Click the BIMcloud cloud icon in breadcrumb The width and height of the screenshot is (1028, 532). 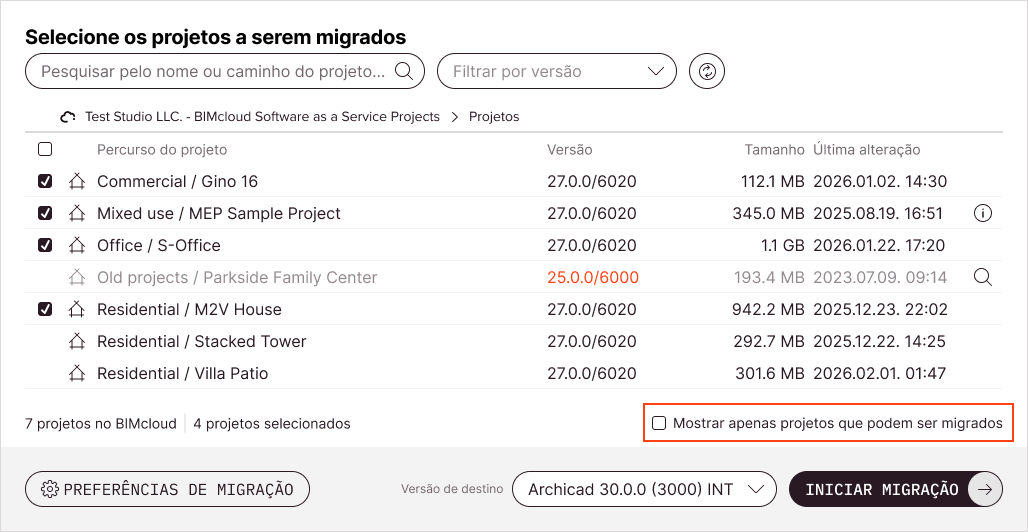pos(68,117)
